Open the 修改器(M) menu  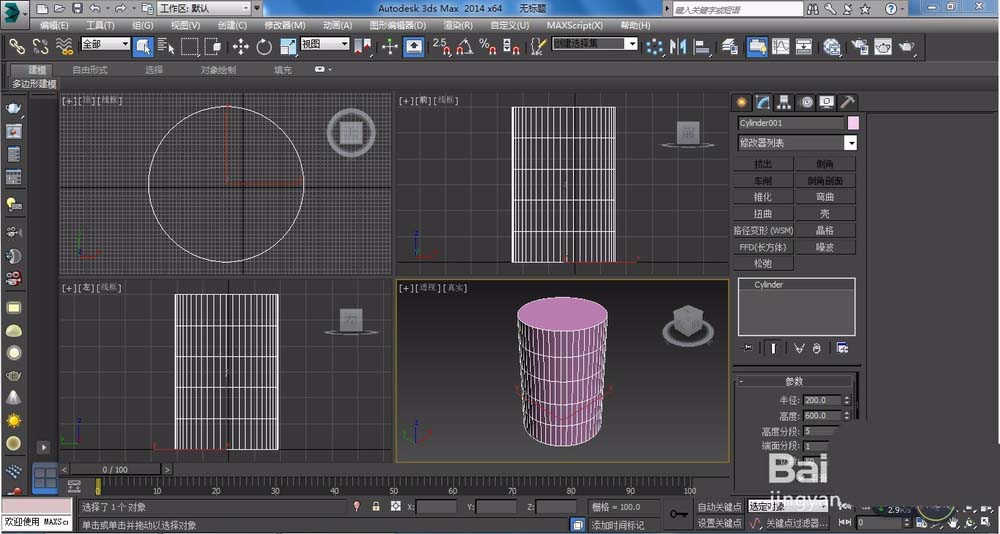[285, 25]
